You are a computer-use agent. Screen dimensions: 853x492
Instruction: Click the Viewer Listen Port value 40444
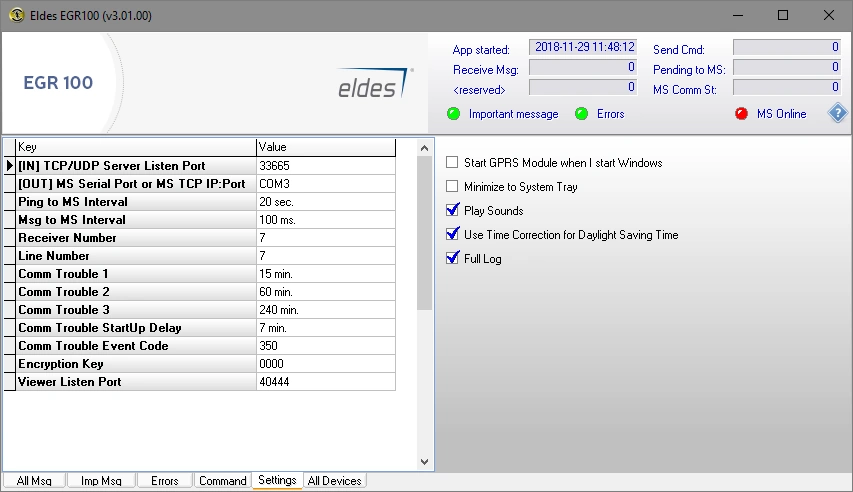pos(326,381)
